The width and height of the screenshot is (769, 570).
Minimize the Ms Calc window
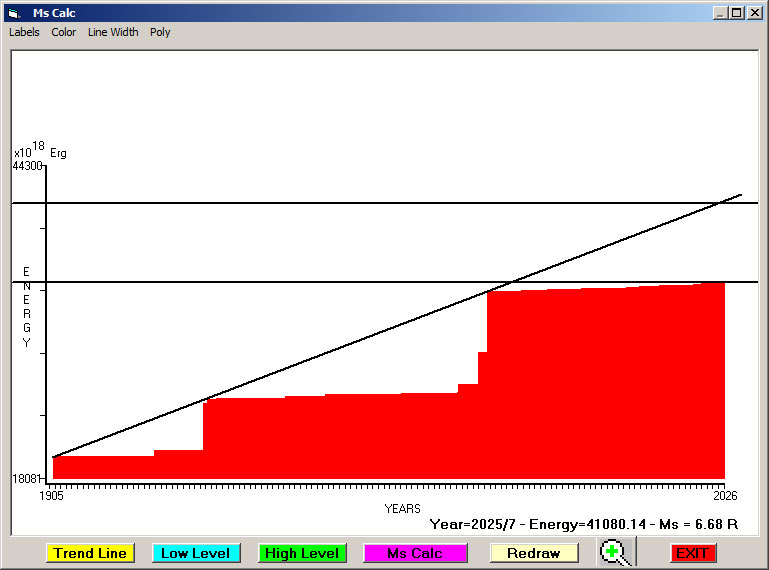[720, 13]
